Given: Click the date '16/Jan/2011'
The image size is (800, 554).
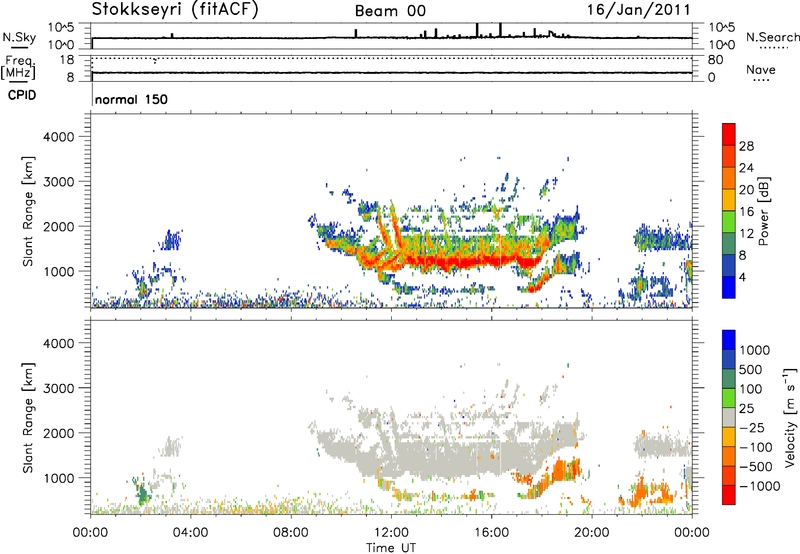Looking at the screenshot, I should (x=639, y=9).
